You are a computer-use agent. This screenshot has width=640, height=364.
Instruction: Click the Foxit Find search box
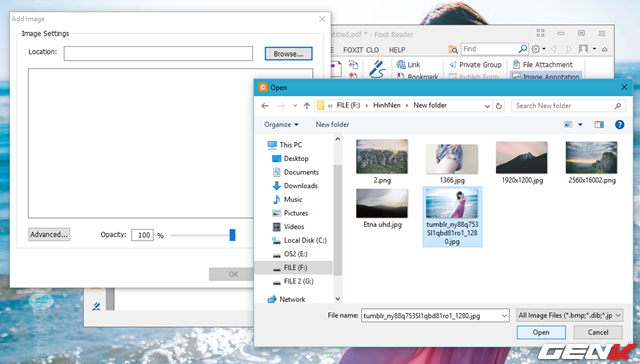(495, 49)
